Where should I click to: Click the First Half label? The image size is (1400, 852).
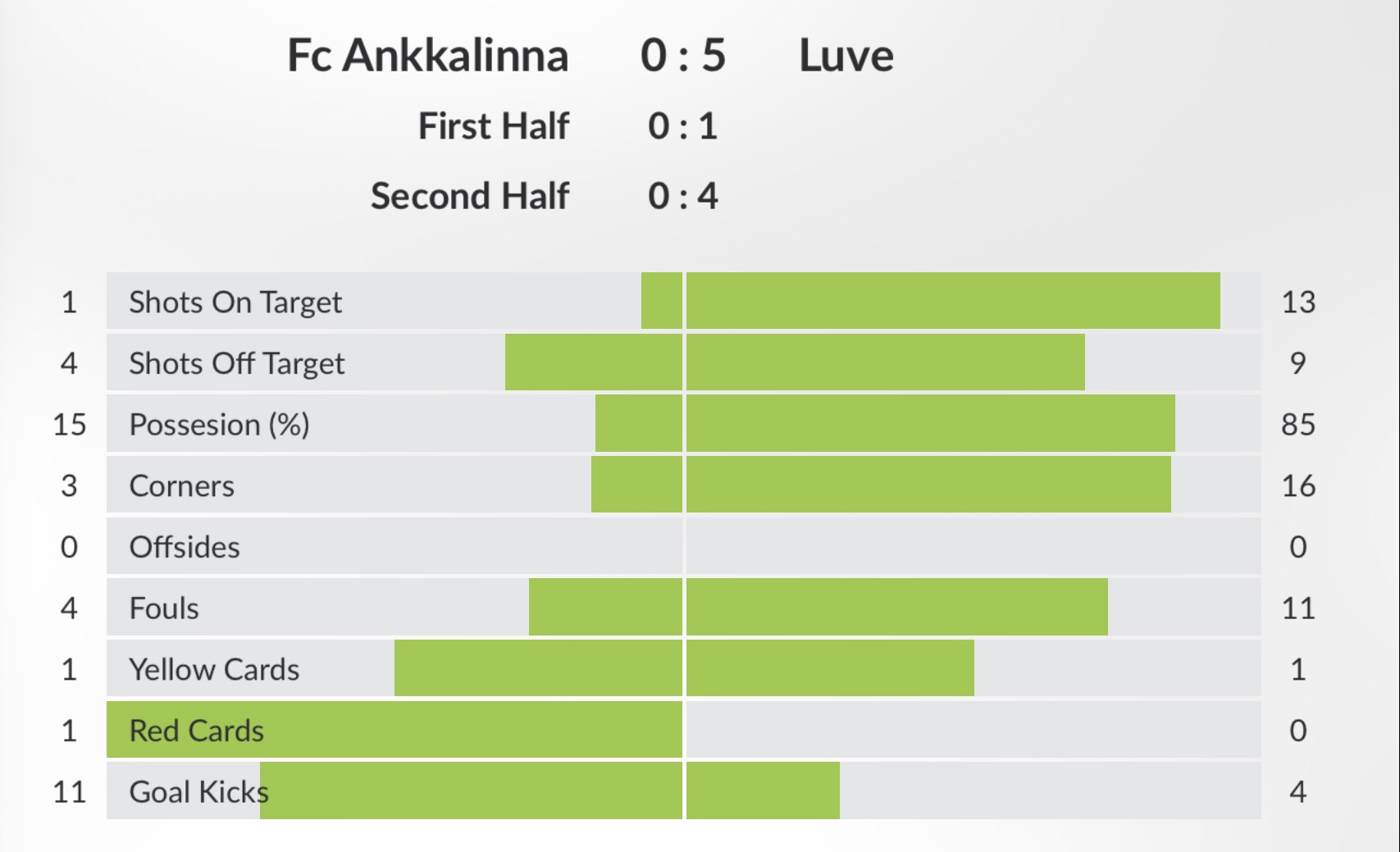[493, 126]
